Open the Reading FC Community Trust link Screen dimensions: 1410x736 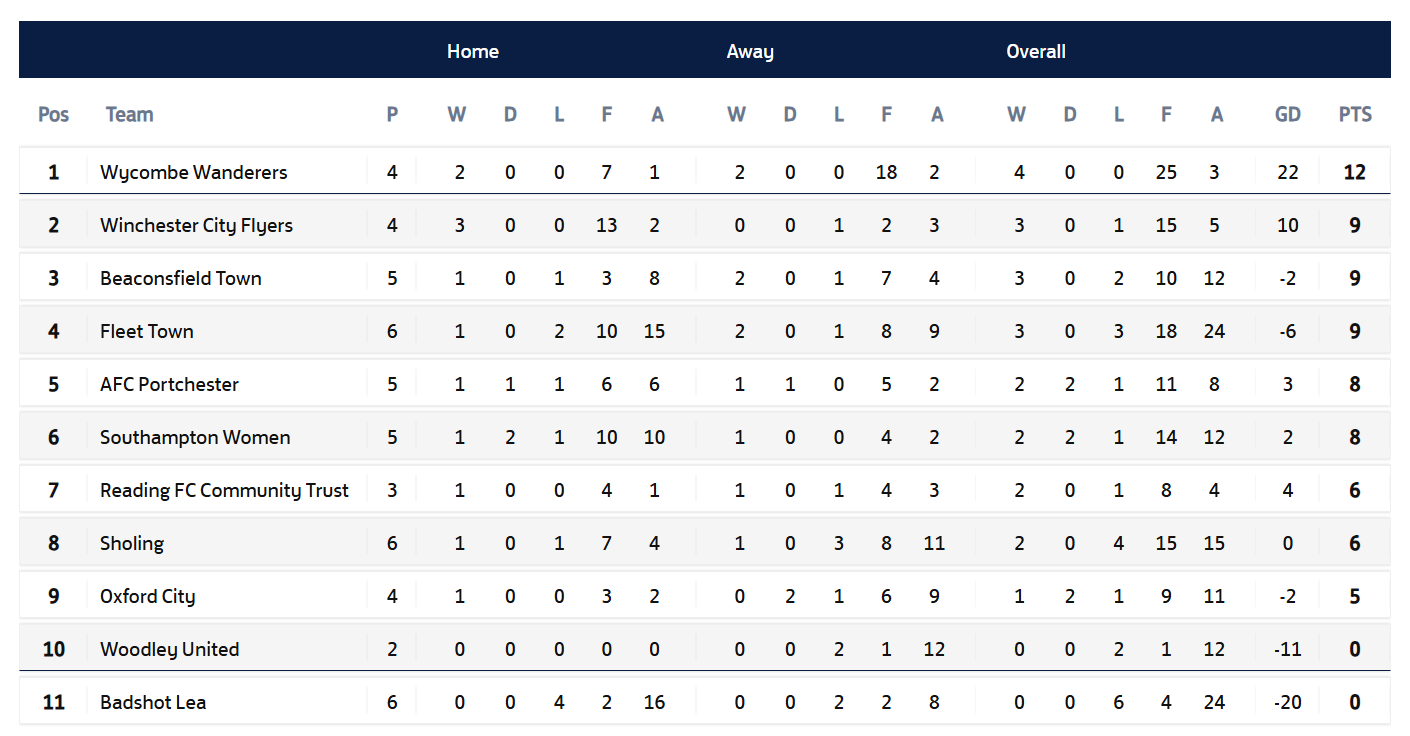225,490
